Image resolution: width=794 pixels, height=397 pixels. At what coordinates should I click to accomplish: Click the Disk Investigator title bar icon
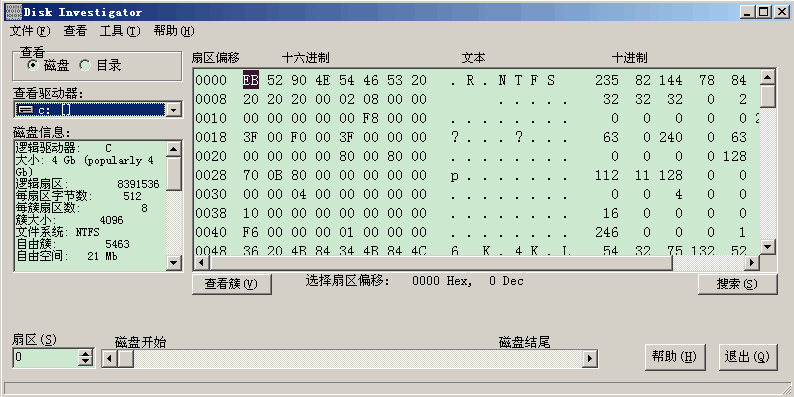[x=14, y=12]
